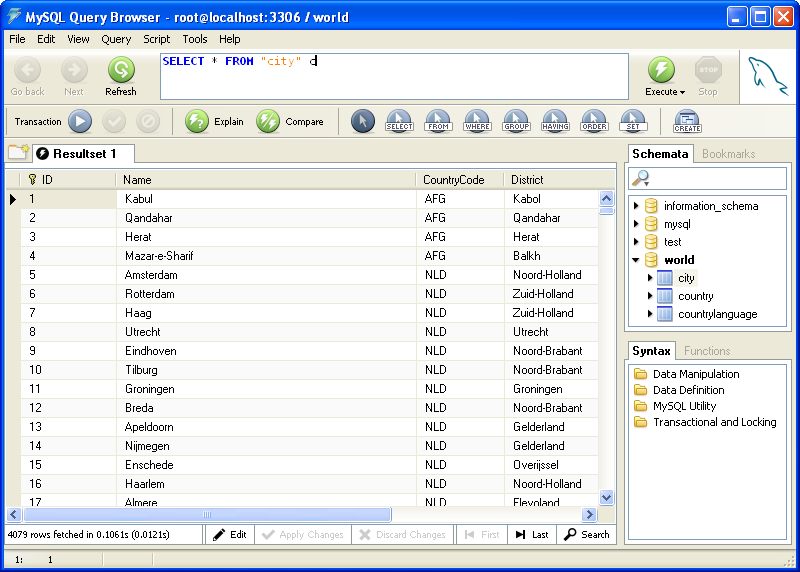The image size is (800, 572).
Task: Open the Execute dropdown arrow
Action: [682, 92]
